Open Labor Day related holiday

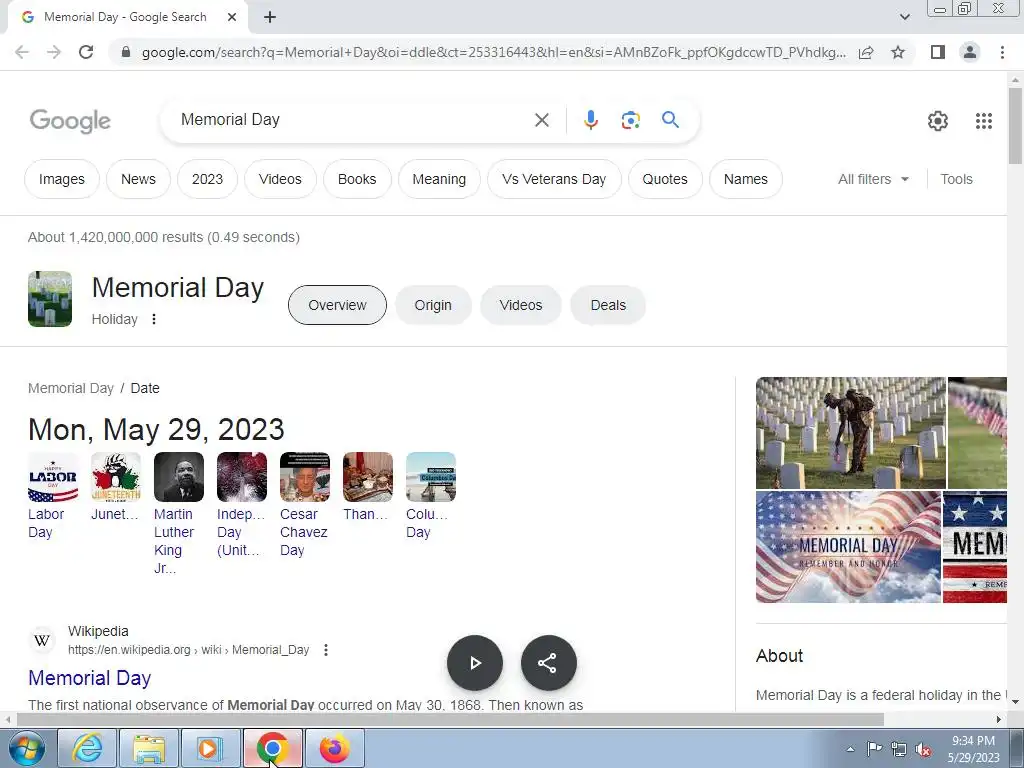[53, 496]
